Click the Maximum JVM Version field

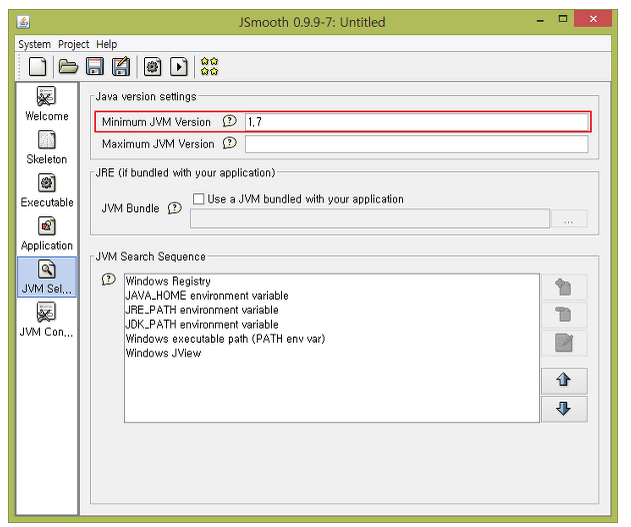point(417,144)
